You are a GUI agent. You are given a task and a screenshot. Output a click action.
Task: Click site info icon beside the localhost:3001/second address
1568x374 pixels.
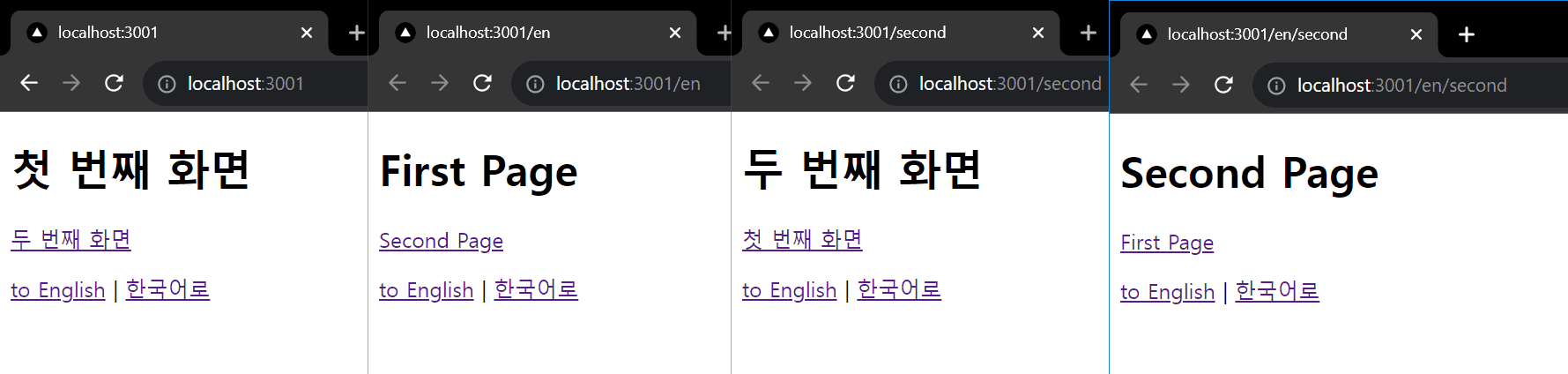coord(898,84)
